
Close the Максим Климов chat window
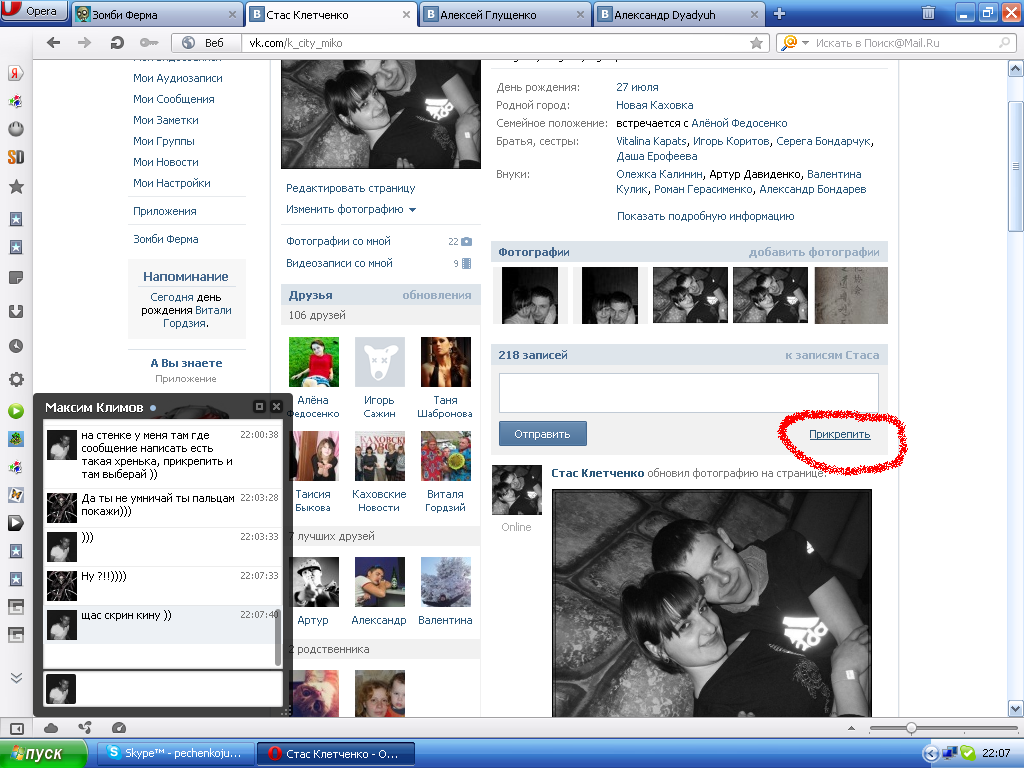[276, 407]
